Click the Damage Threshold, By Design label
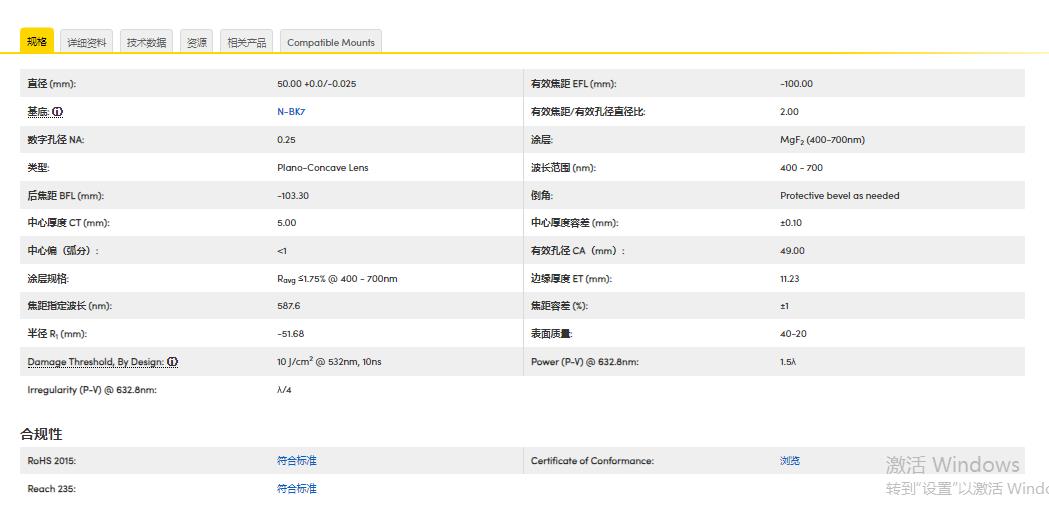 (x=96, y=362)
